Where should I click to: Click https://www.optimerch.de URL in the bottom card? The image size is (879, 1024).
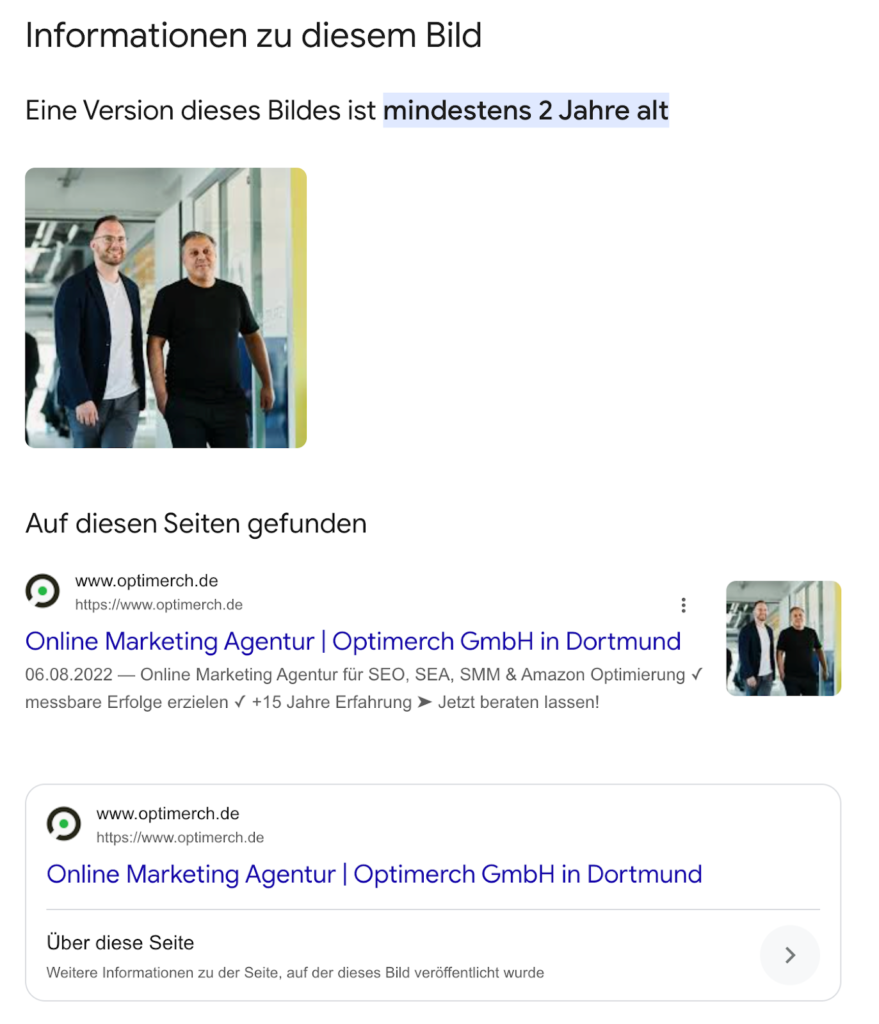tap(180, 837)
